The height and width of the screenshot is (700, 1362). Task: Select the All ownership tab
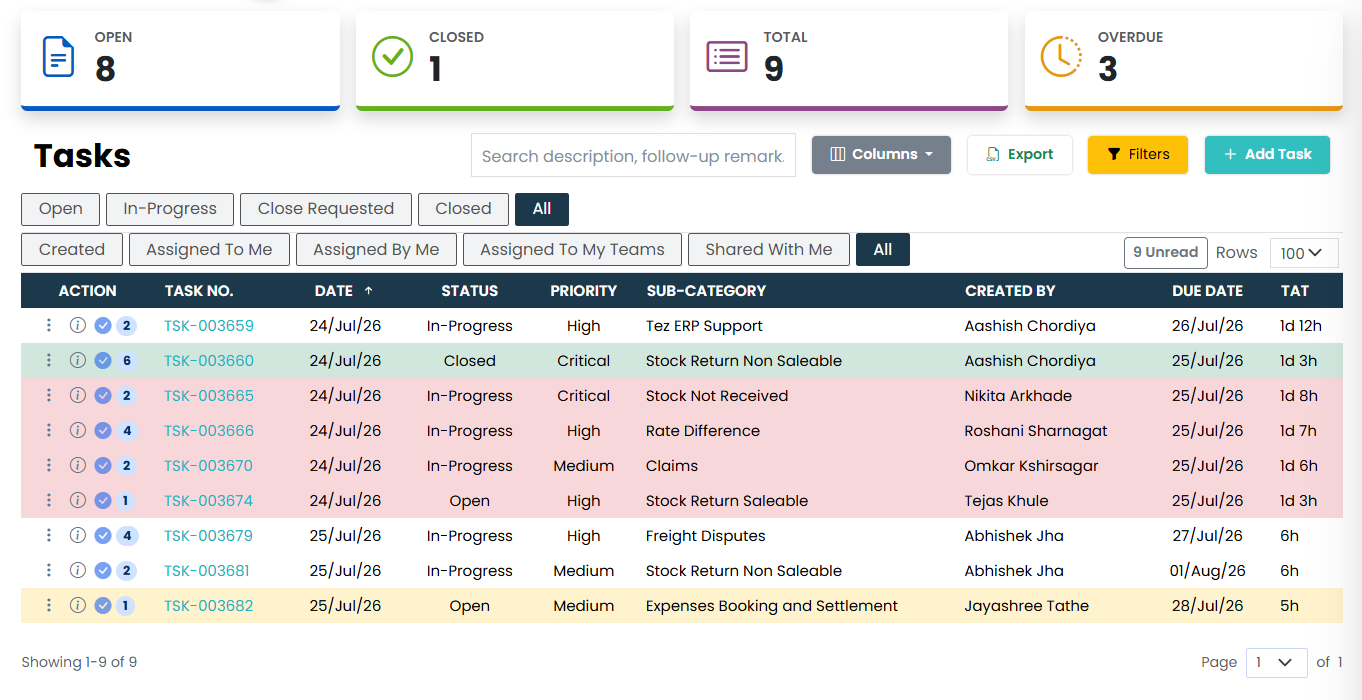click(x=883, y=250)
